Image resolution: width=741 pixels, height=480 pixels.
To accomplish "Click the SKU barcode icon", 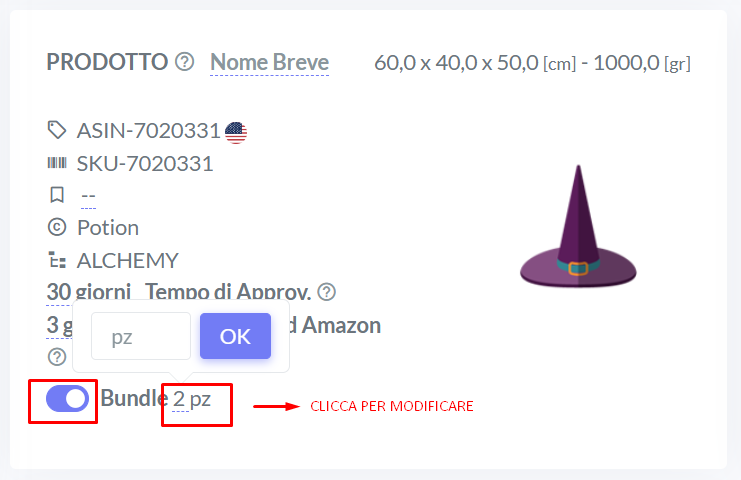I will tap(57, 163).
